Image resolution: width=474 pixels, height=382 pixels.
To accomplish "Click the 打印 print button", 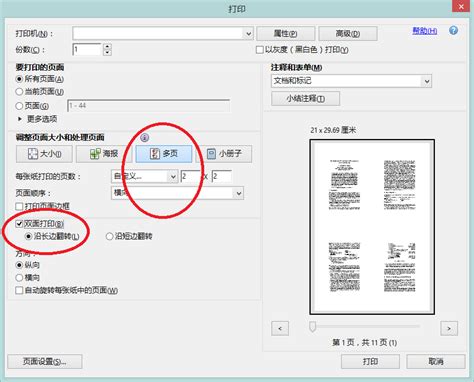I will coord(370,362).
